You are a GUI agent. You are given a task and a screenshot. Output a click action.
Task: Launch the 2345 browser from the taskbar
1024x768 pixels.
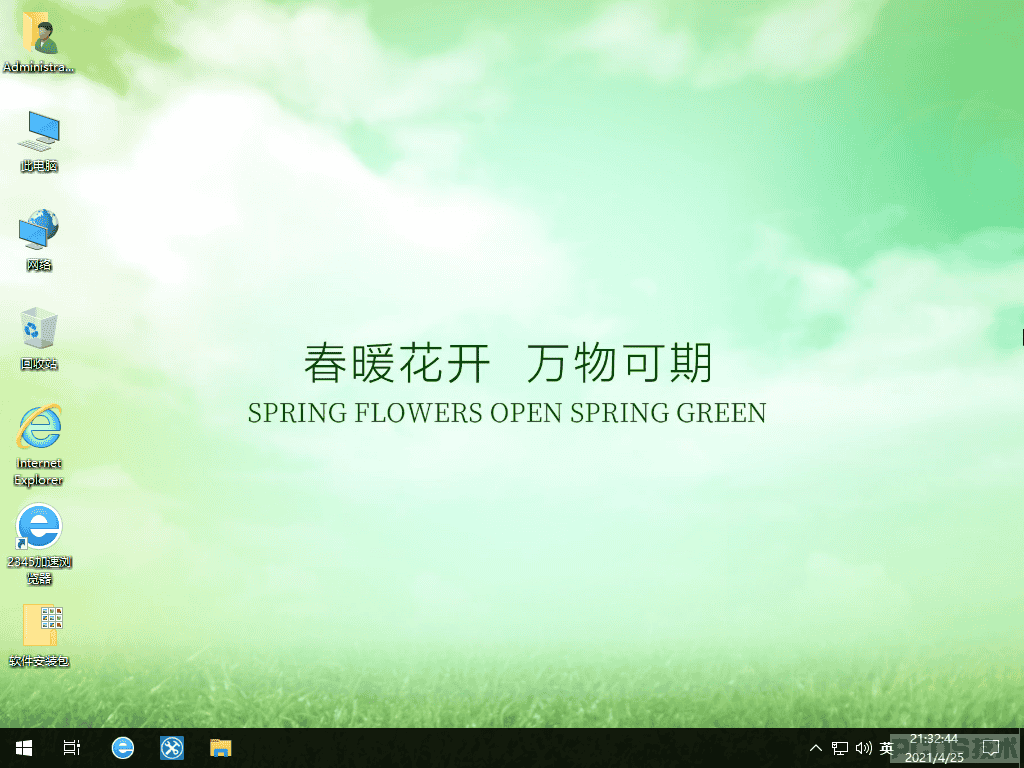point(123,748)
